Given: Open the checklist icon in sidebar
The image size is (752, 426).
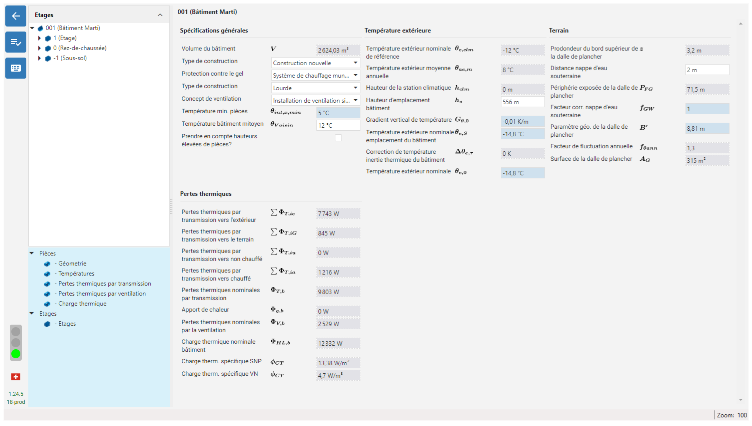Looking at the screenshot, I should coord(15,42).
